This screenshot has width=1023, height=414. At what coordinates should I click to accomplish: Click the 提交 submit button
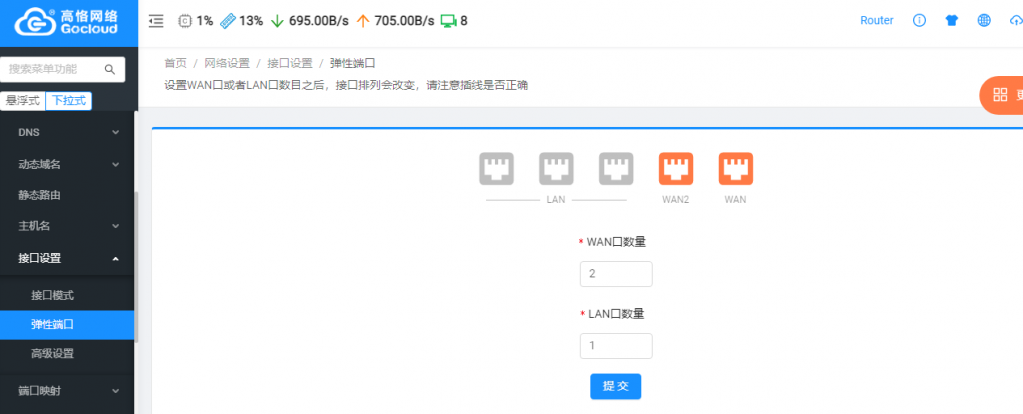(x=615, y=386)
